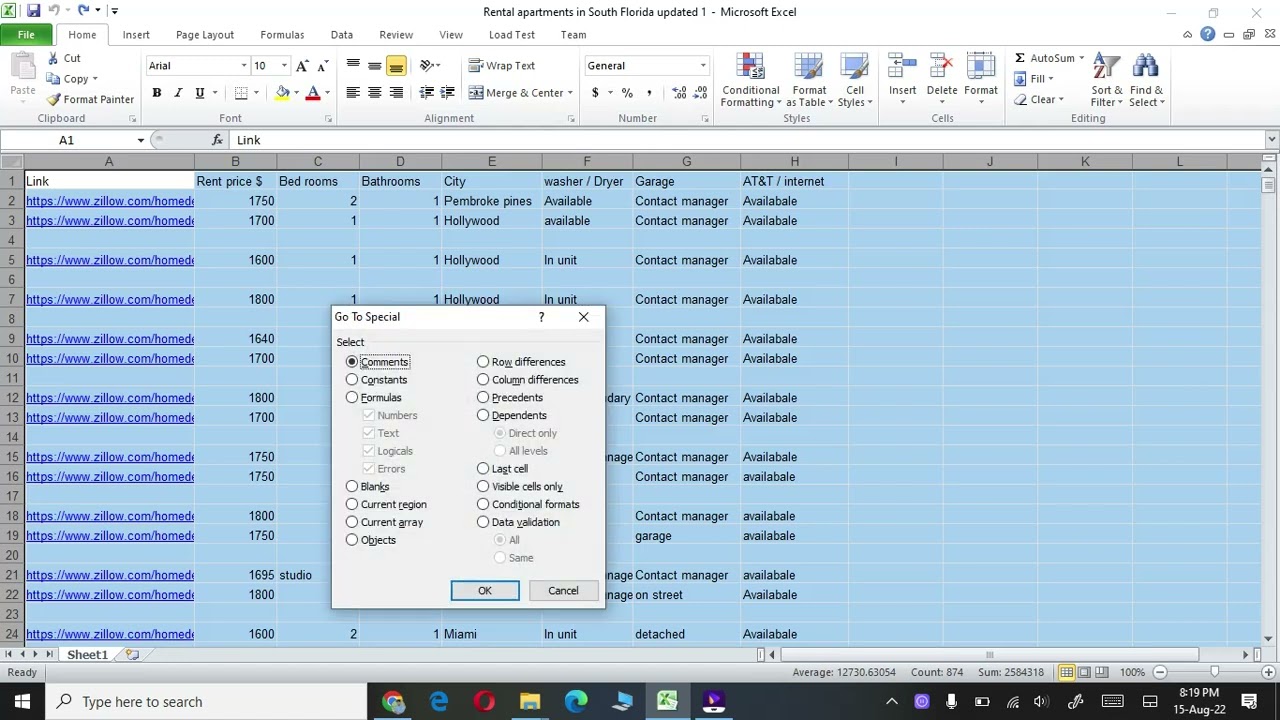Select the Formulas radio option

352,398
